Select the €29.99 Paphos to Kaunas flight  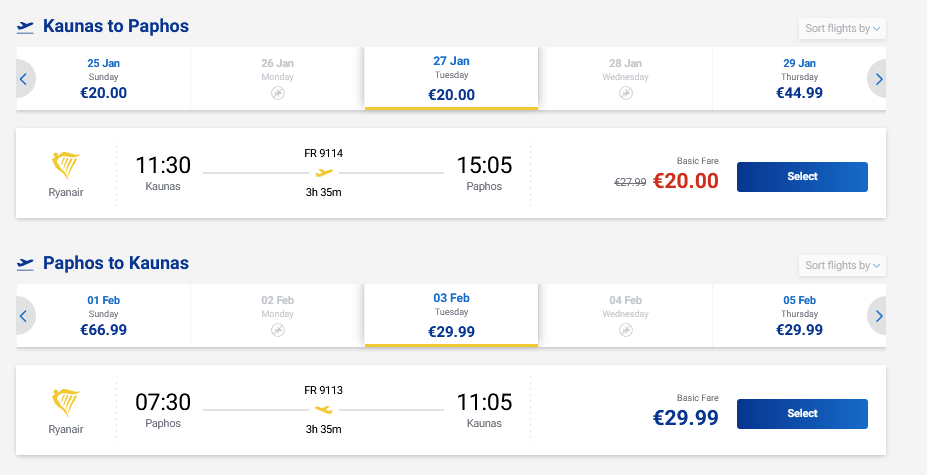[x=802, y=414]
